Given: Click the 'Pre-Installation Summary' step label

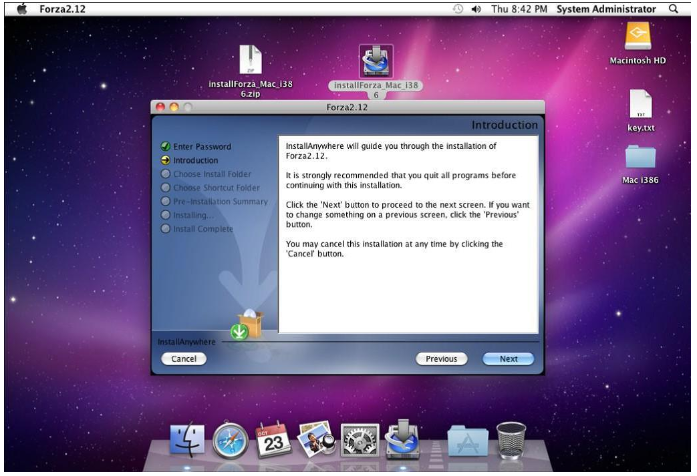Looking at the screenshot, I should pos(220,201).
